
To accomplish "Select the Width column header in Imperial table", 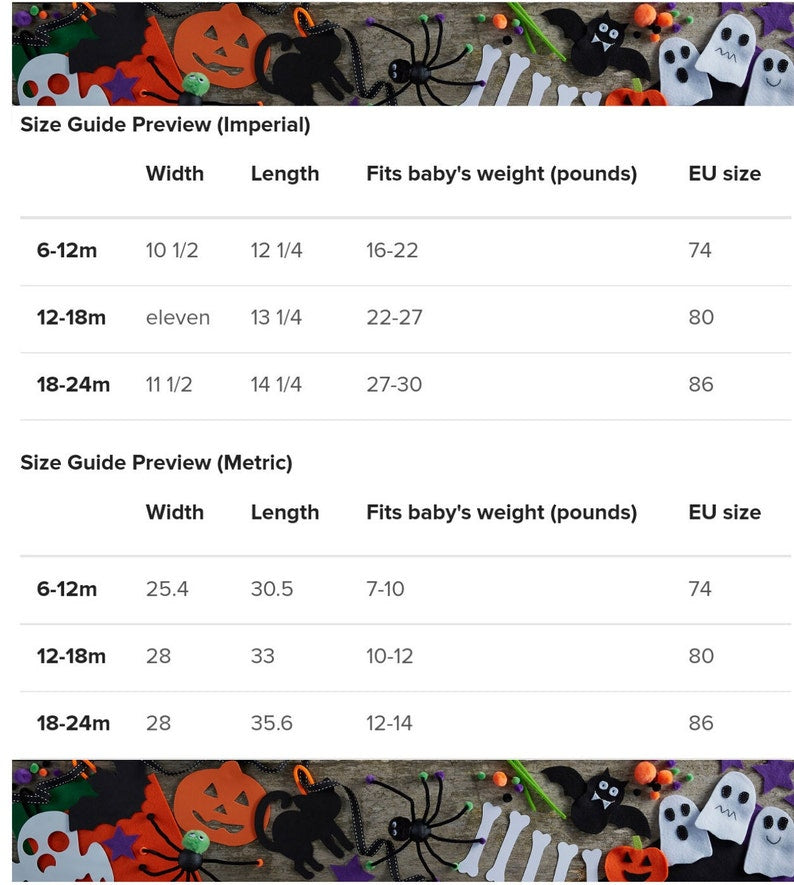I will pyautogui.click(x=175, y=173).
